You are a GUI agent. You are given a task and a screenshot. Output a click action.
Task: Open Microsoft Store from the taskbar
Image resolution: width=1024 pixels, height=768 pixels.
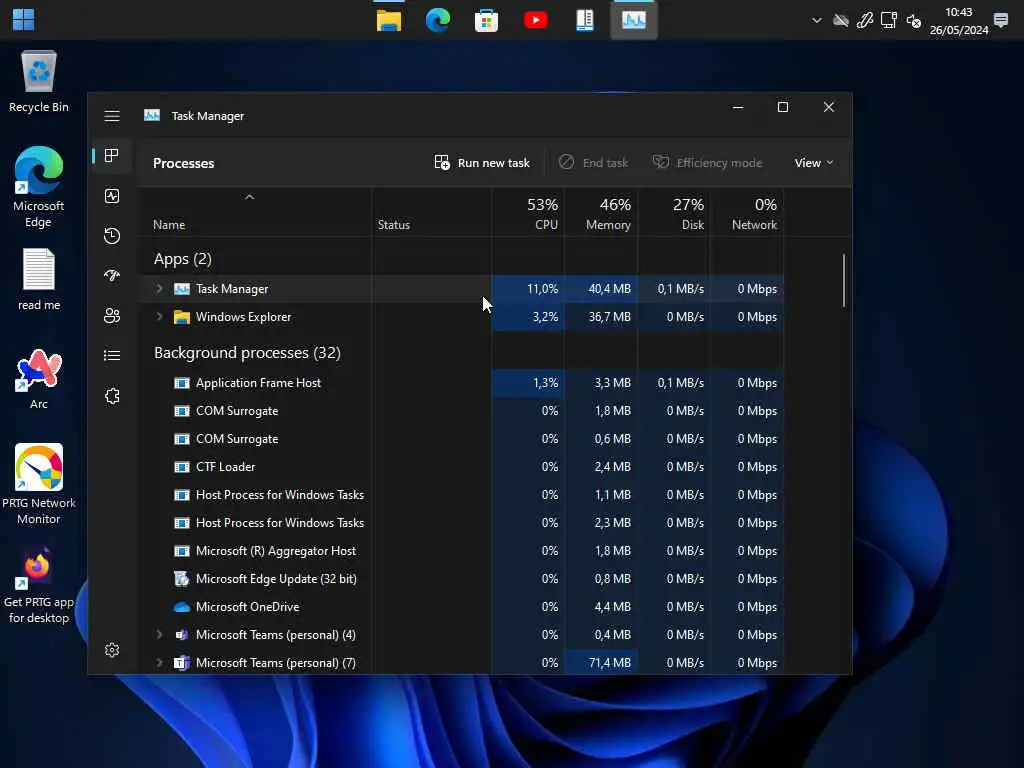[x=487, y=20]
